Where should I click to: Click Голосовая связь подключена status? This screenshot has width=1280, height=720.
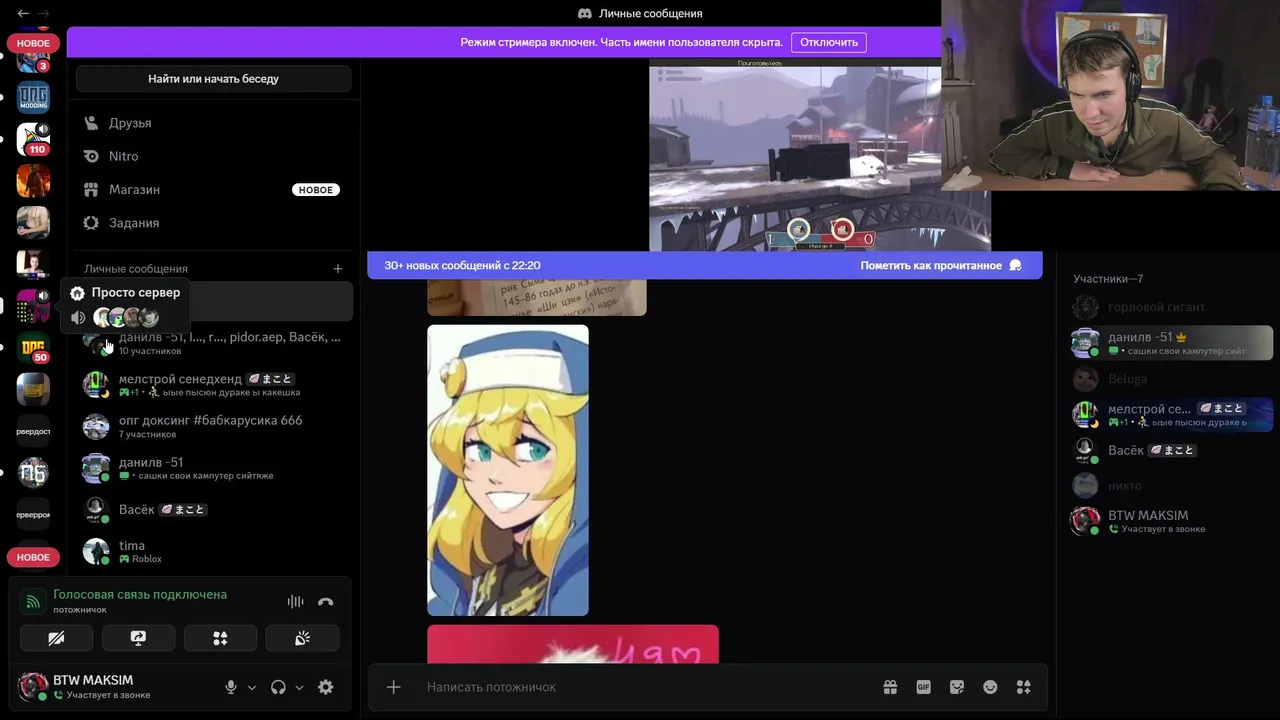click(x=140, y=594)
